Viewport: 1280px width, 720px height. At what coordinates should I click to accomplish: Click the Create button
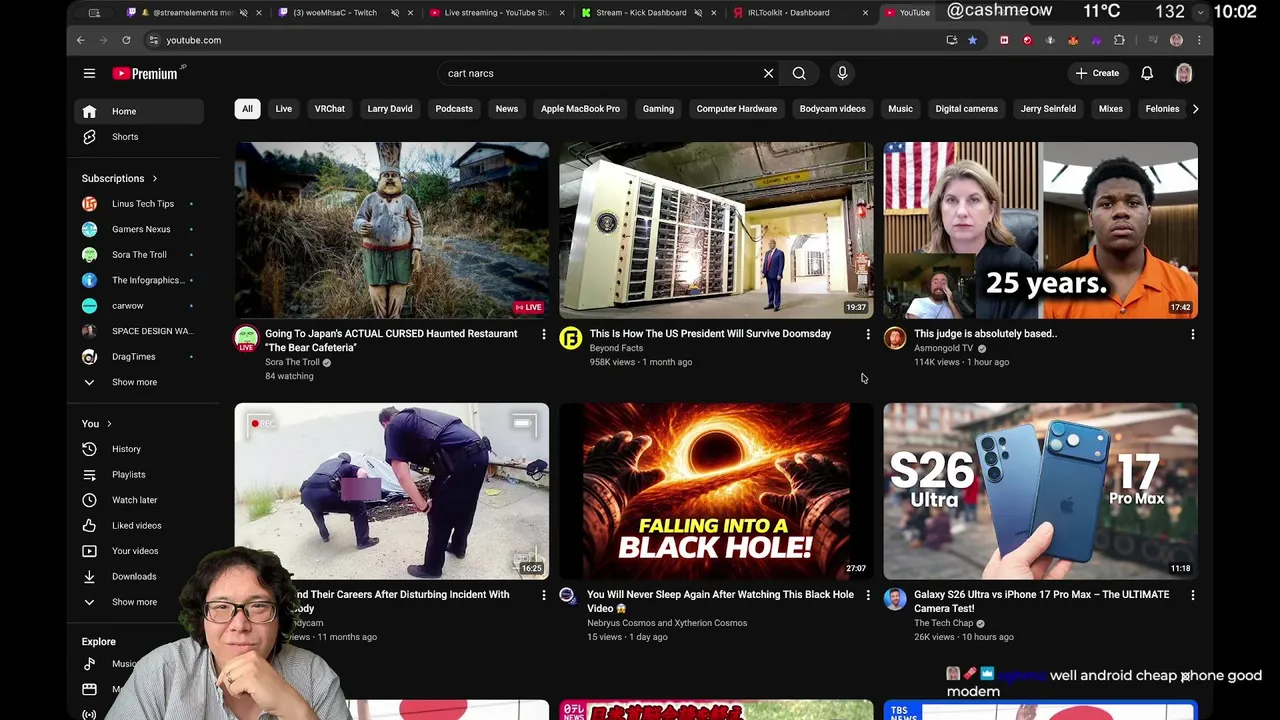[1097, 73]
